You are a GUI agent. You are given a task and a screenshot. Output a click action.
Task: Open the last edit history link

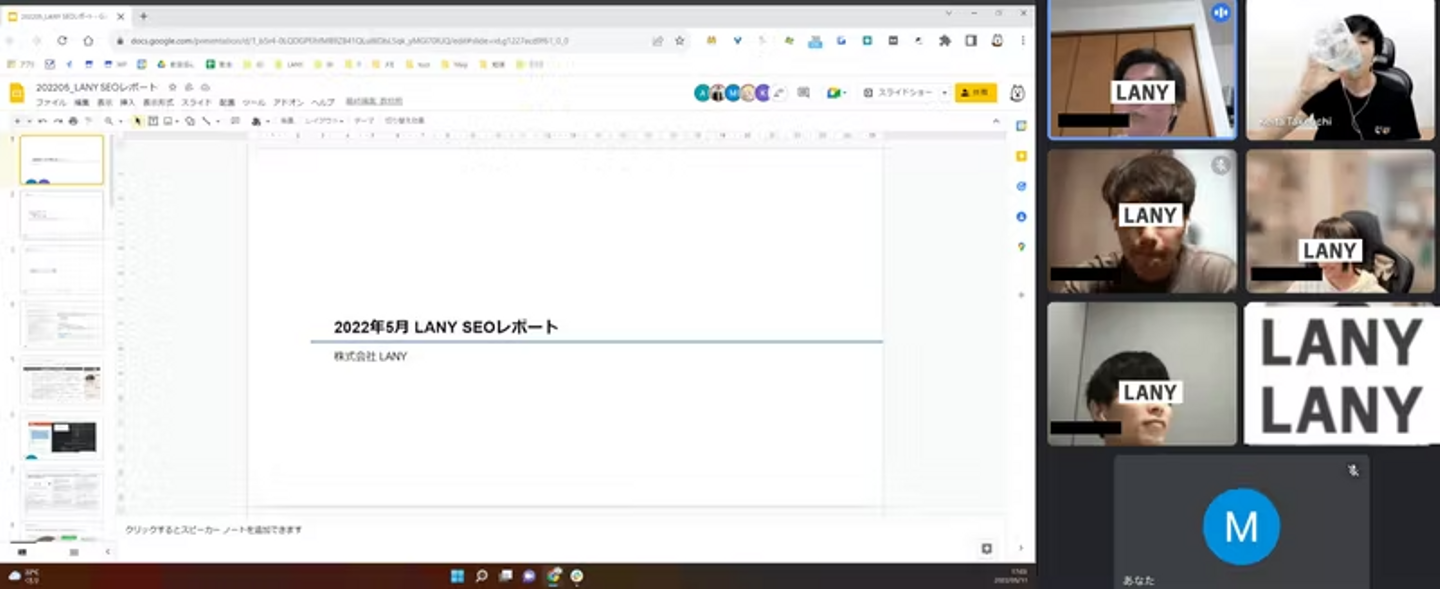374,103
